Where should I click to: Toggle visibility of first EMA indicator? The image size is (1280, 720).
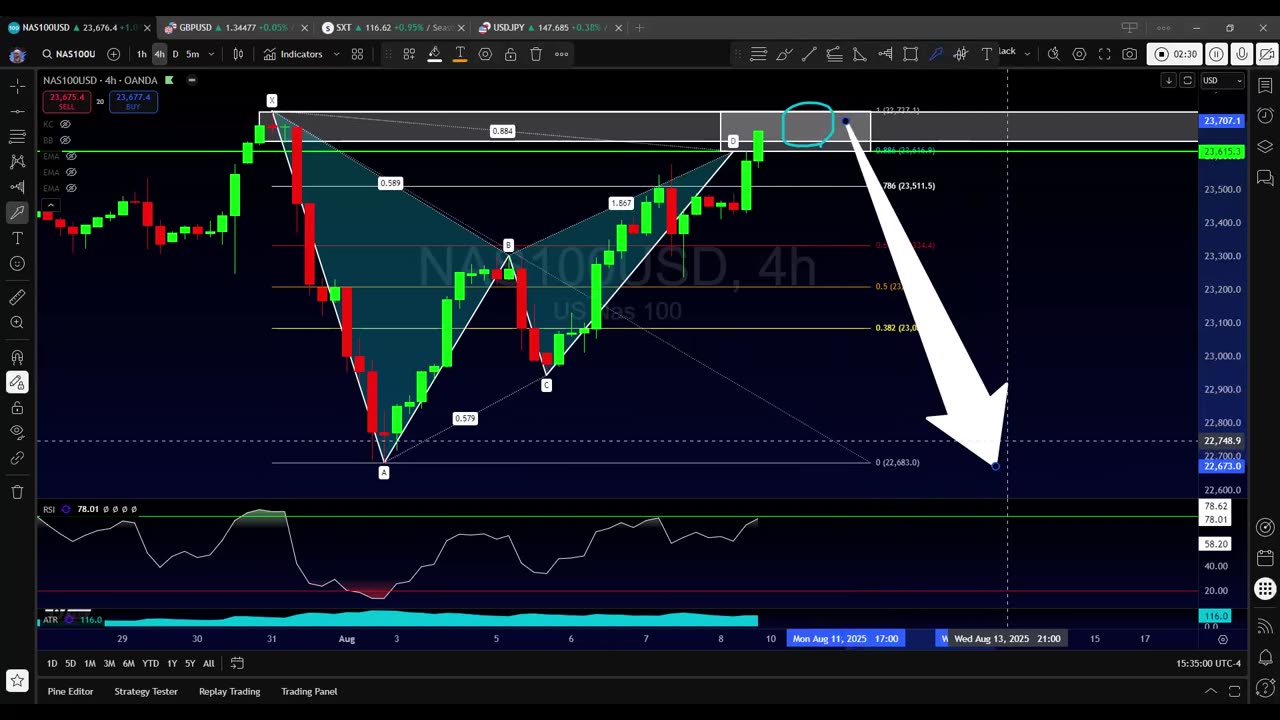[x=71, y=156]
